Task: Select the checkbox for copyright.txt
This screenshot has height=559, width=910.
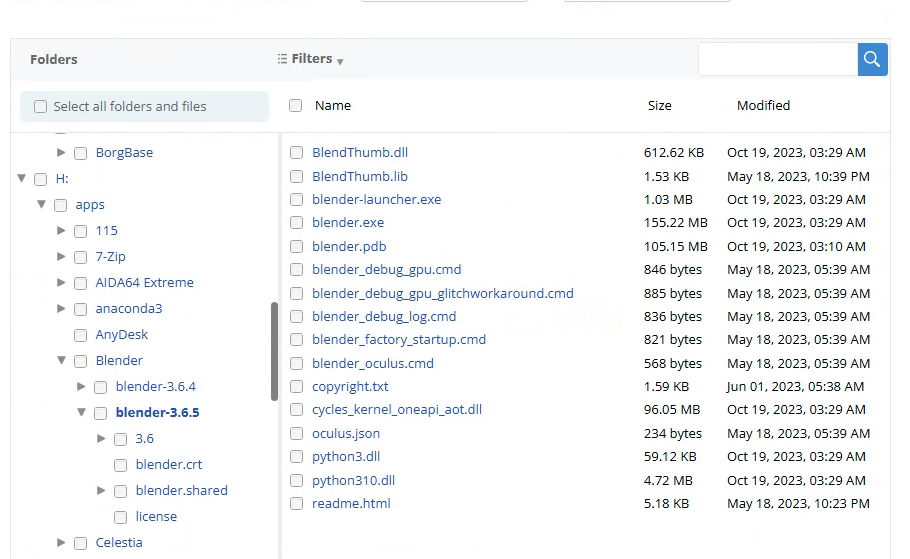Action: point(296,387)
